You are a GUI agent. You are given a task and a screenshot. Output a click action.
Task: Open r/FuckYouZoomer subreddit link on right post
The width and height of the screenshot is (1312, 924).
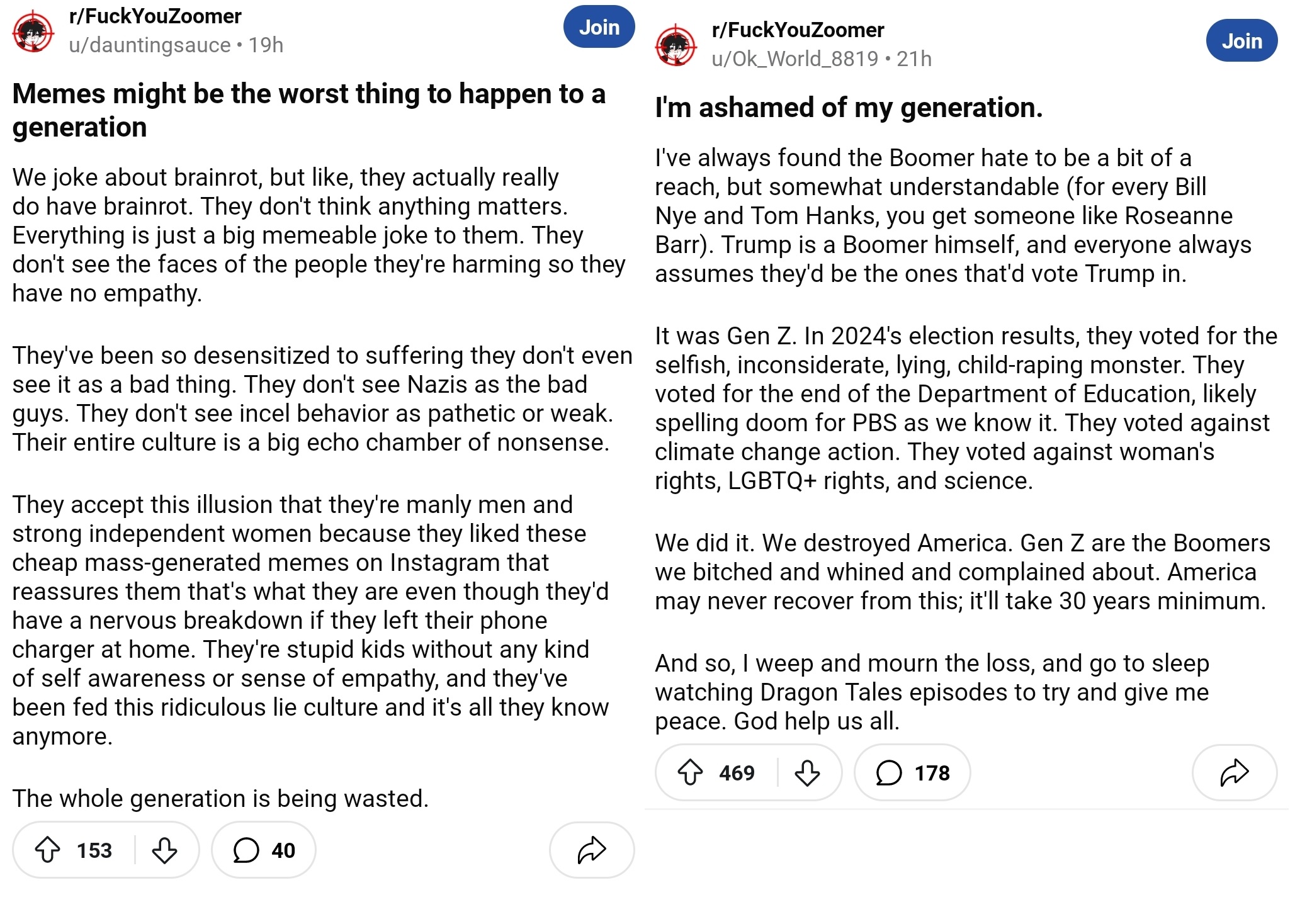coord(798,30)
